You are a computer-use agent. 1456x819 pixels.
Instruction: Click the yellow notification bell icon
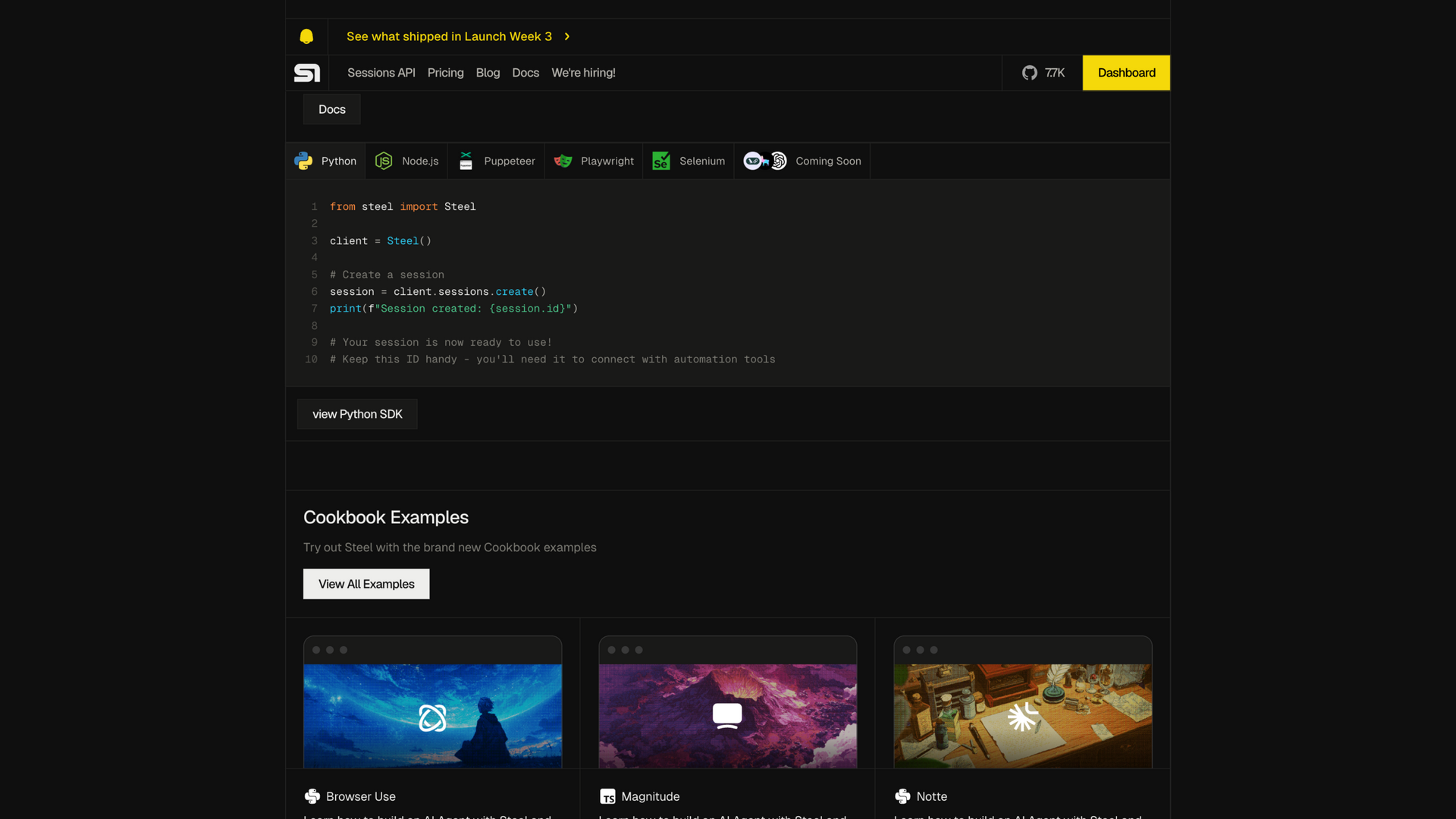[x=306, y=36]
